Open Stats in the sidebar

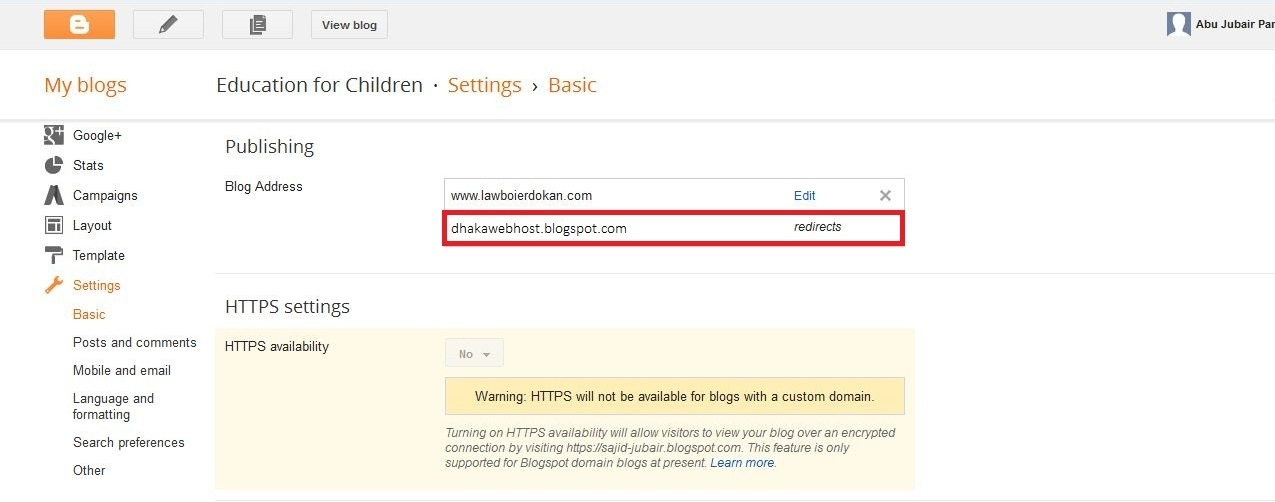pos(88,165)
